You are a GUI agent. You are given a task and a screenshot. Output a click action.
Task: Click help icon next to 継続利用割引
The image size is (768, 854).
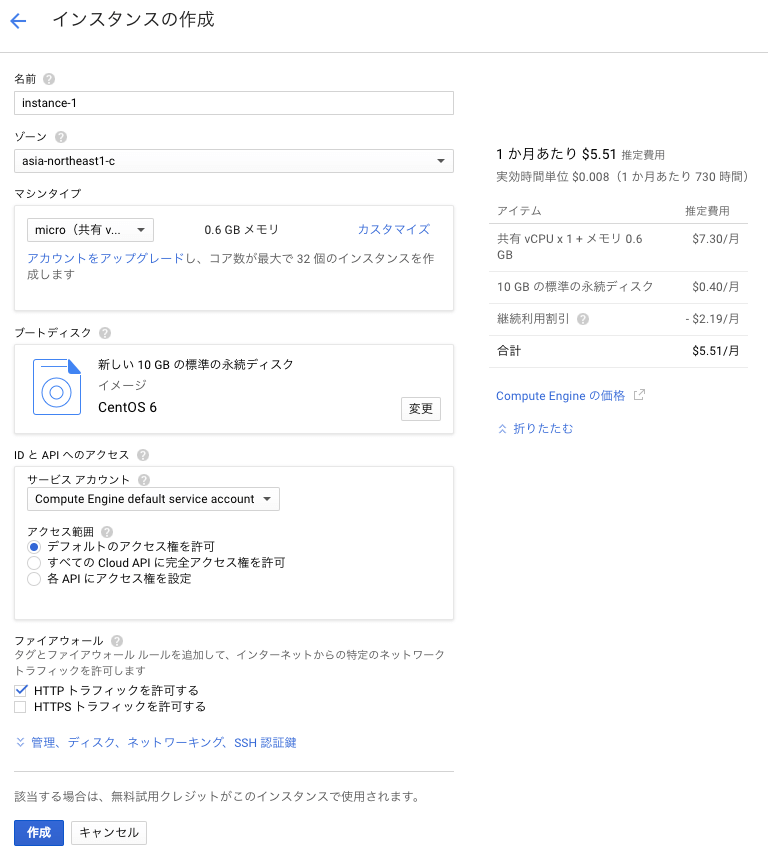pyautogui.click(x=583, y=319)
